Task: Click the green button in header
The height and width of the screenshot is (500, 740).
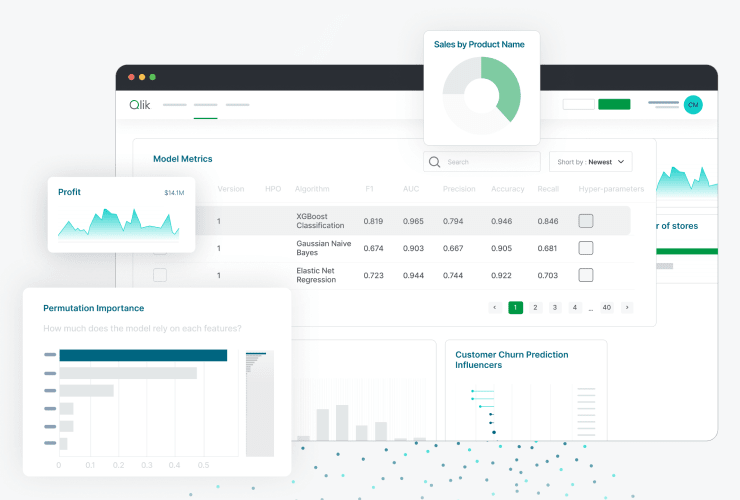Action: [x=614, y=104]
